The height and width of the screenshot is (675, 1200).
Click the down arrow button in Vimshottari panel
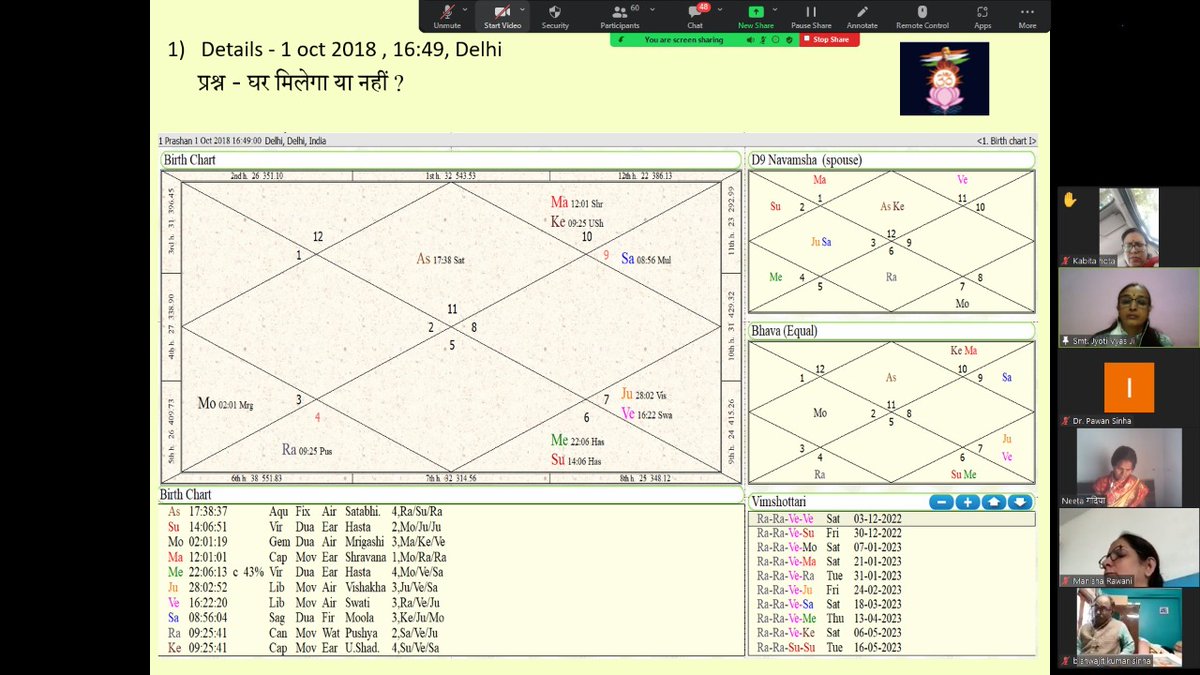1019,502
